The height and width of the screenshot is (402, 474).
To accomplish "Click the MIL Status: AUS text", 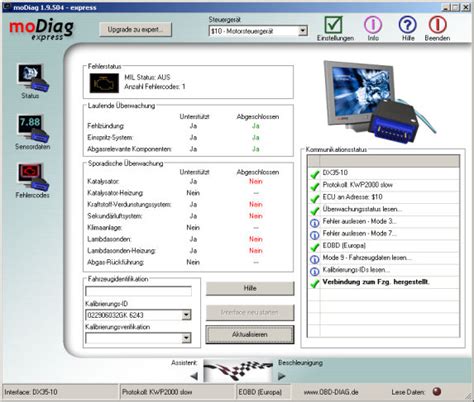I will coord(147,77).
